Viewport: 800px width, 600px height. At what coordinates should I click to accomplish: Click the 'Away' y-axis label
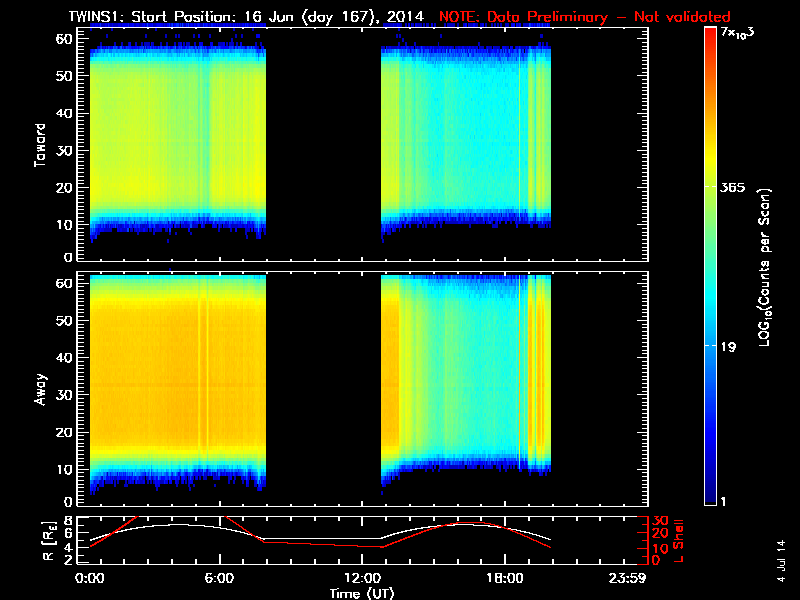point(40,390)
